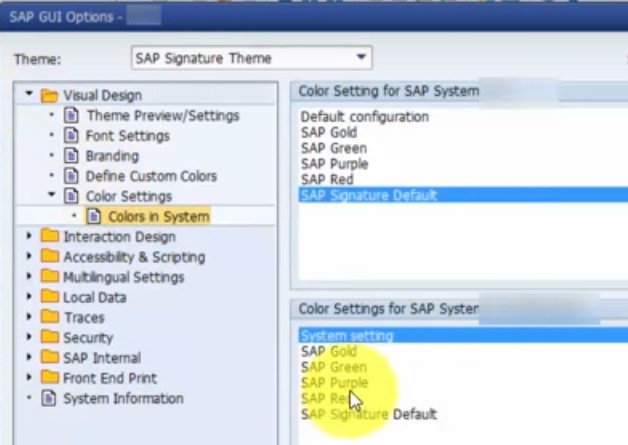628x445 pixels.
Task: Collapse the Color Settings node arrow
Action: 52,195
